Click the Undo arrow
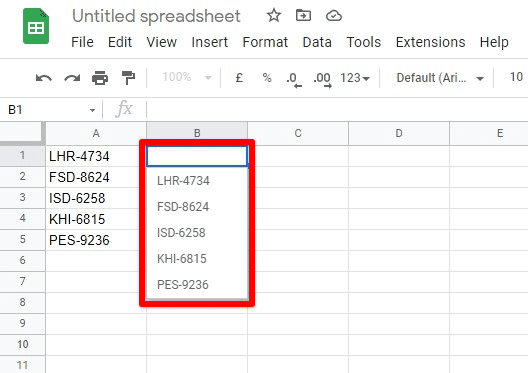This screenshot has width=528, height=373. (44, 78)
